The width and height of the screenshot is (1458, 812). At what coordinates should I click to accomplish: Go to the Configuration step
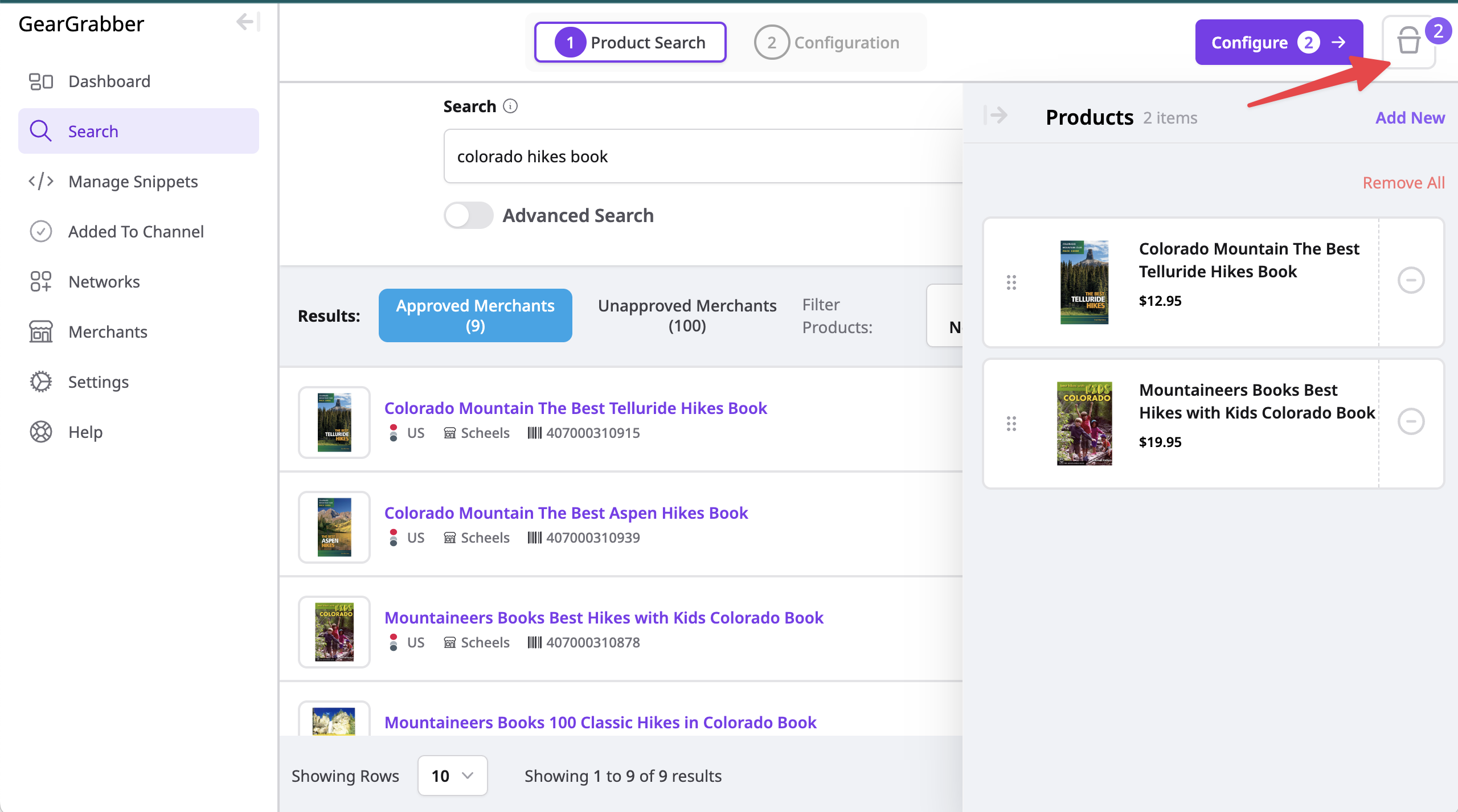coord(828,43)
